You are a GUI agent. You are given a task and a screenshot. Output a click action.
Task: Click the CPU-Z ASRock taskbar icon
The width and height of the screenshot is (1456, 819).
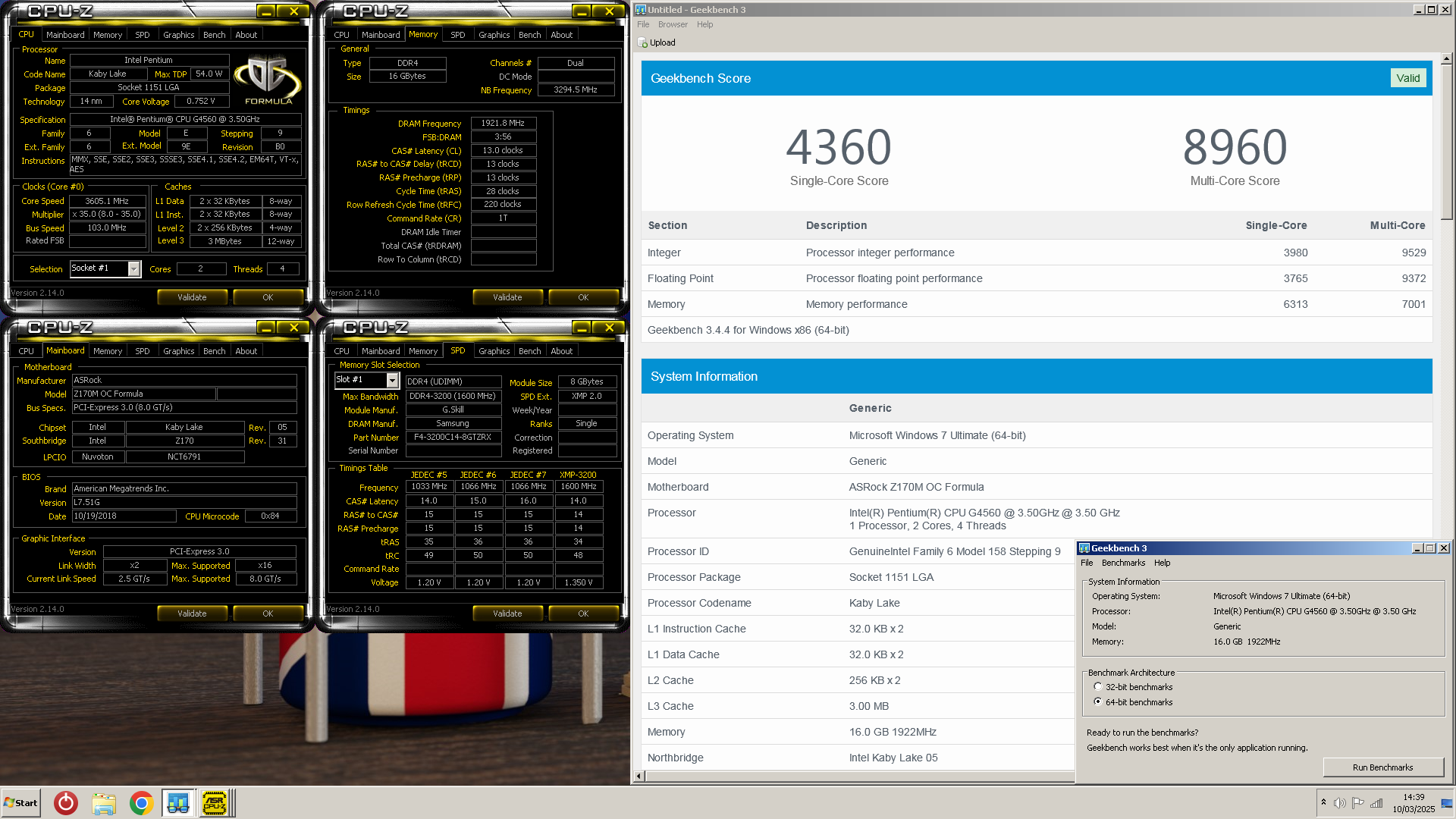(215, 802)
